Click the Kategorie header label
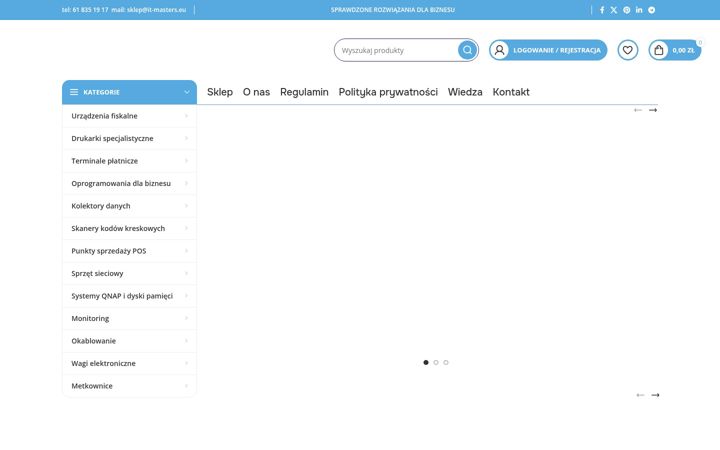This screenshot has height=450, width=720. click(101, 92)
